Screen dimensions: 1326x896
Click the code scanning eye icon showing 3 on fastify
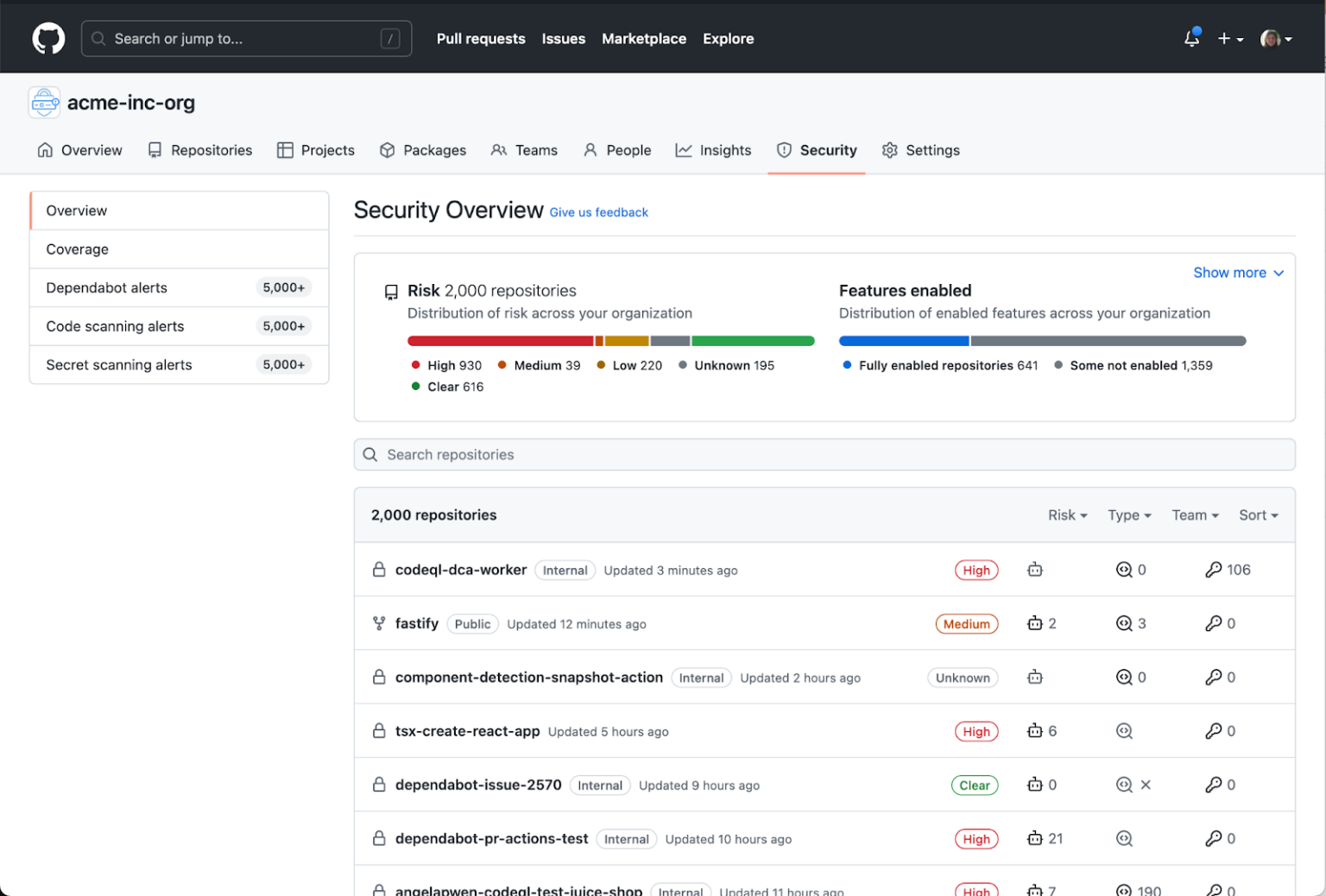1126,623
